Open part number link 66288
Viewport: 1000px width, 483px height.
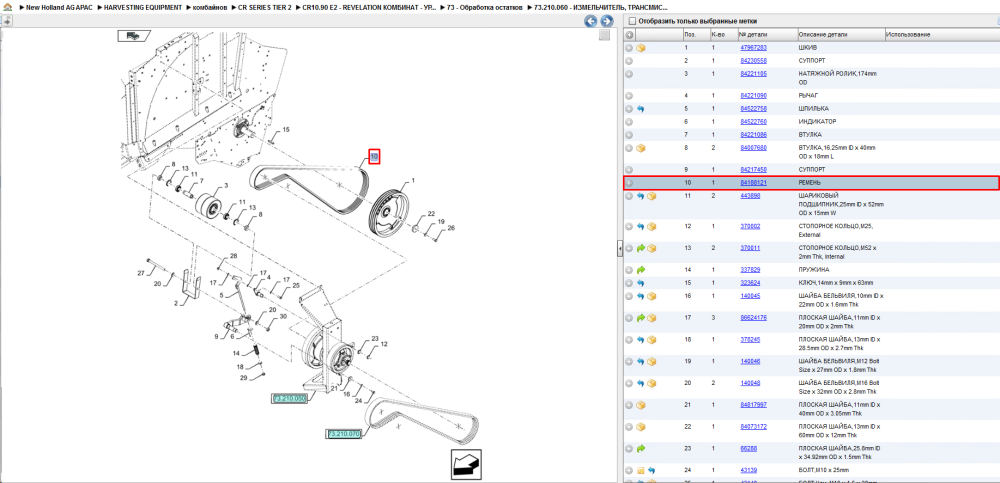pos(748,449)
